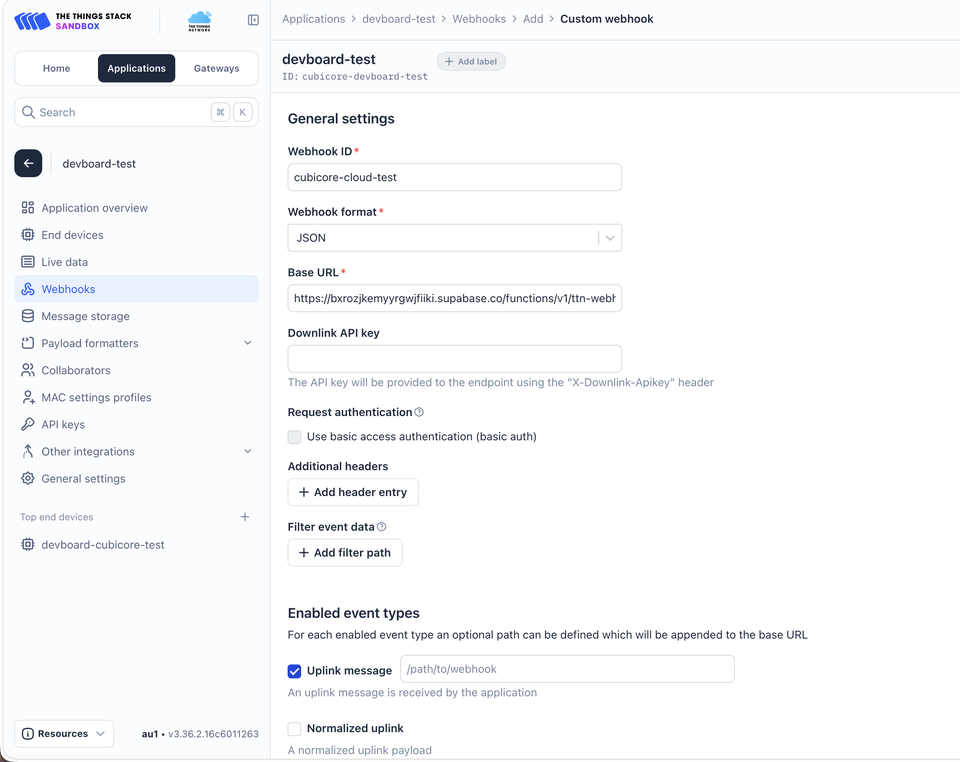This screenshot has height=762, width=960.
Task: Expand Payload formatters submenu chevron
Action: [x=247, y=343]
